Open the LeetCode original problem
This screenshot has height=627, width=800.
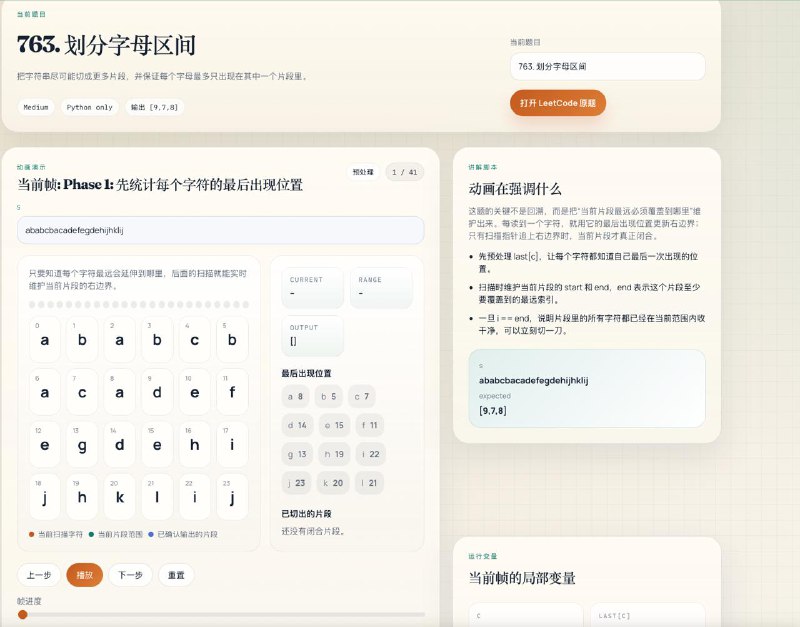coord(558,102)
